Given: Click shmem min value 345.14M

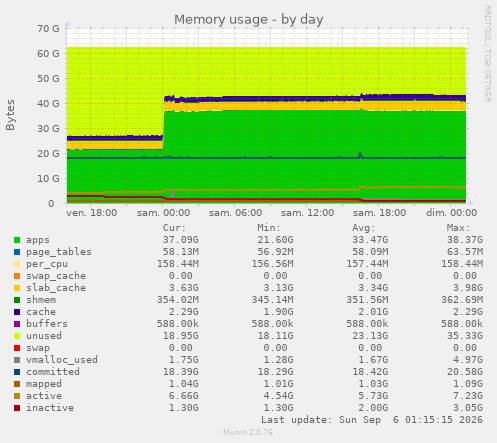Looking at the screenshot, I should click(272, 300).
